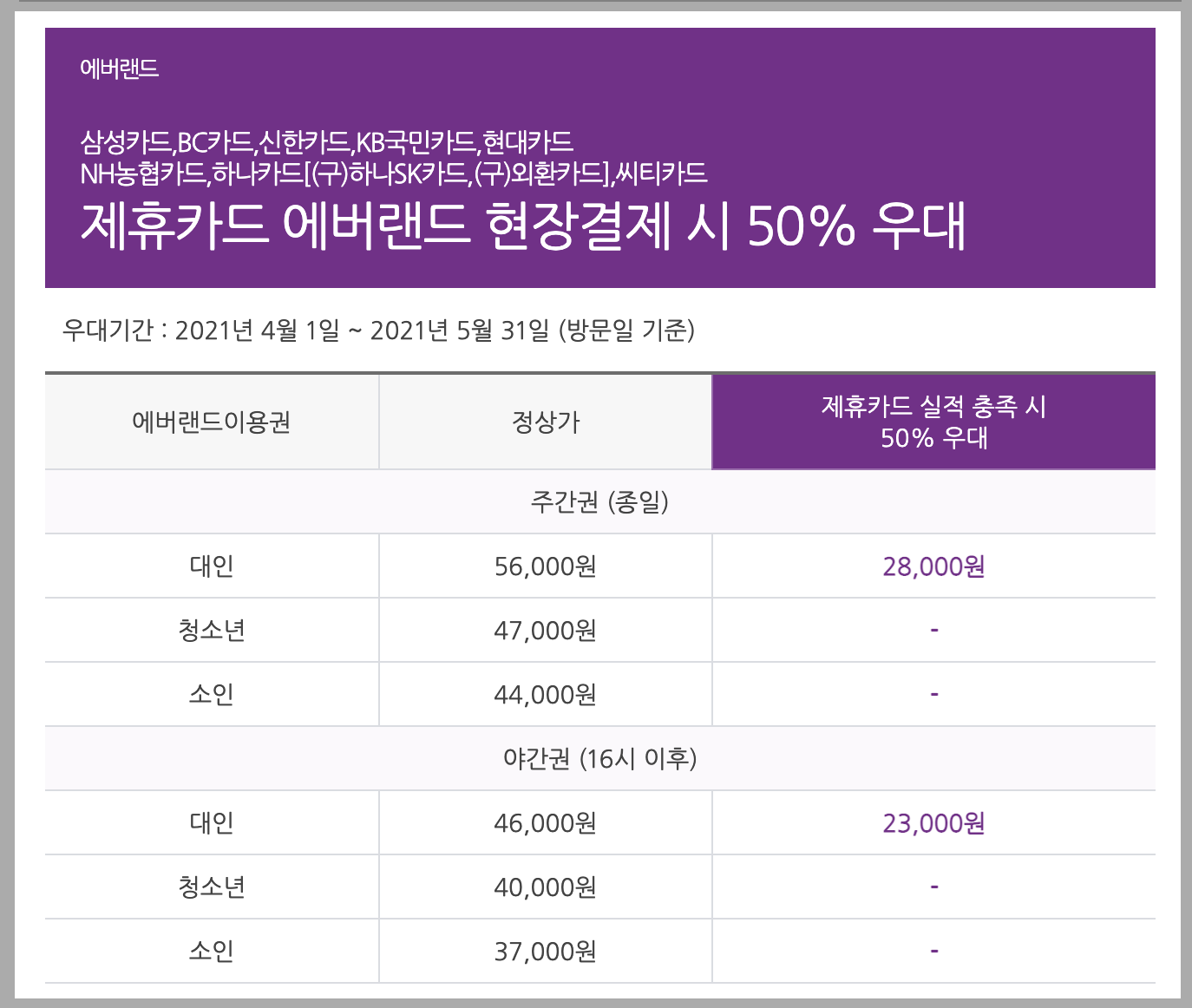Select the 56,000원 price cell

click(x=546, y=566)
